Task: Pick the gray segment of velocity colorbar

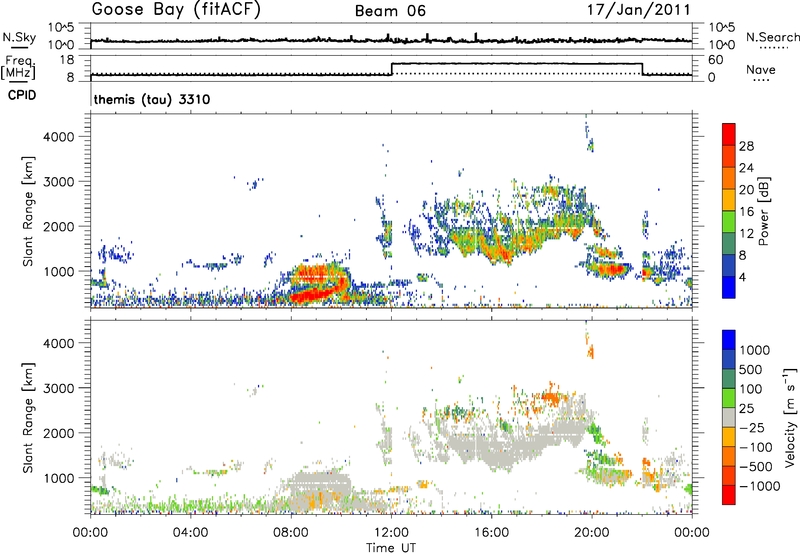Action: (x=729, y=417)
